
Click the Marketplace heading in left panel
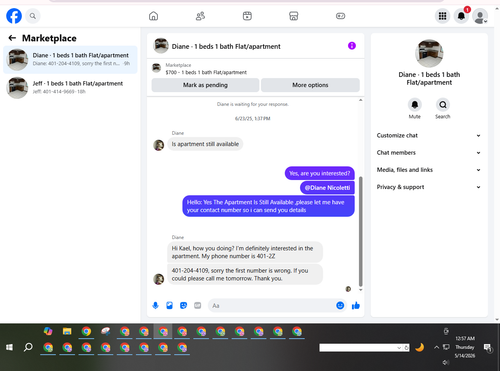click(49, 38)
